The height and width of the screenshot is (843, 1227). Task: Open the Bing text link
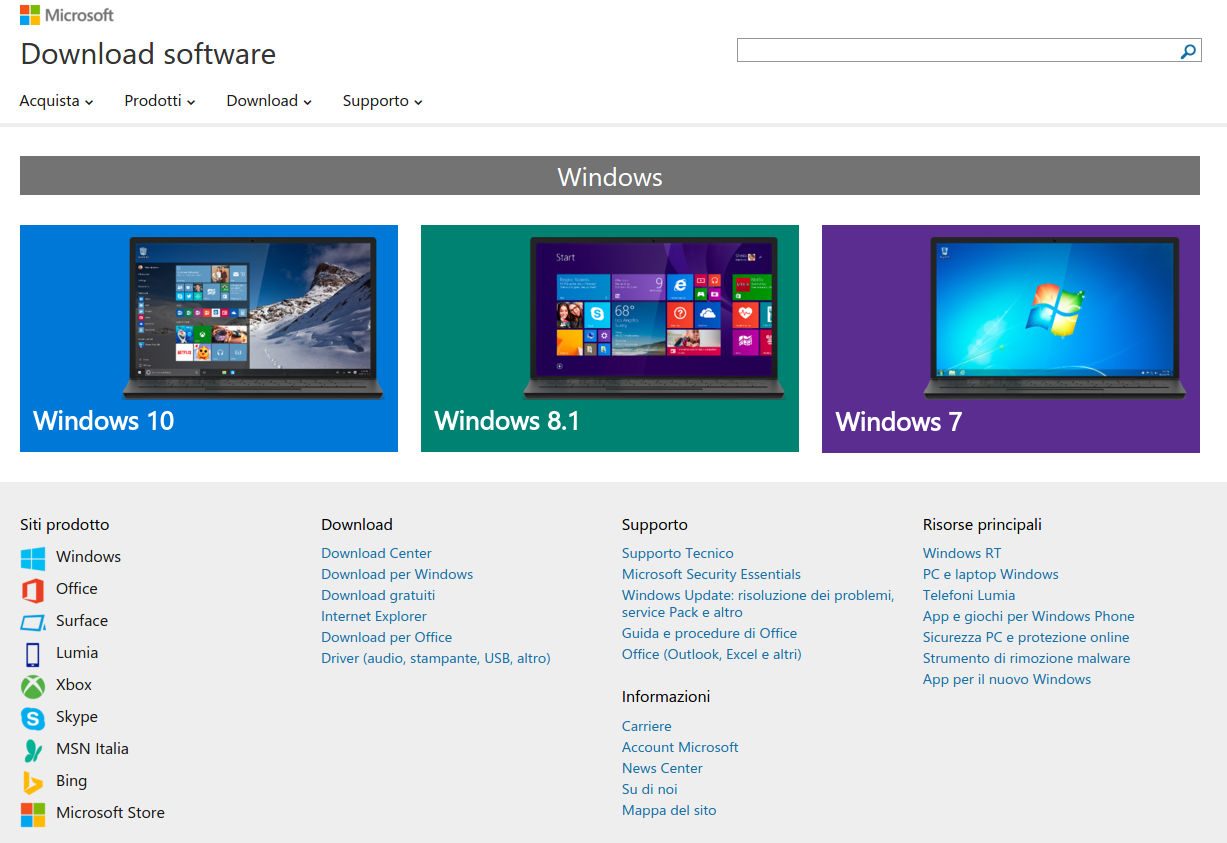point(71,781)
